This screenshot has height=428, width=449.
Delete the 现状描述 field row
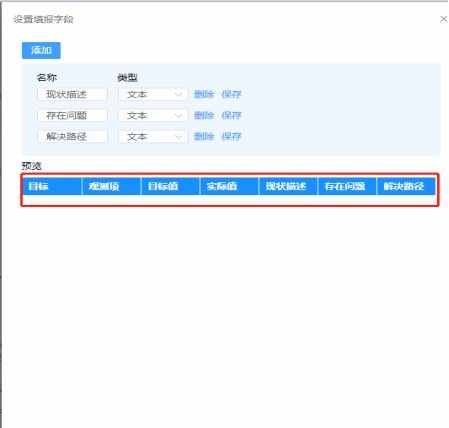coord(204,94)
